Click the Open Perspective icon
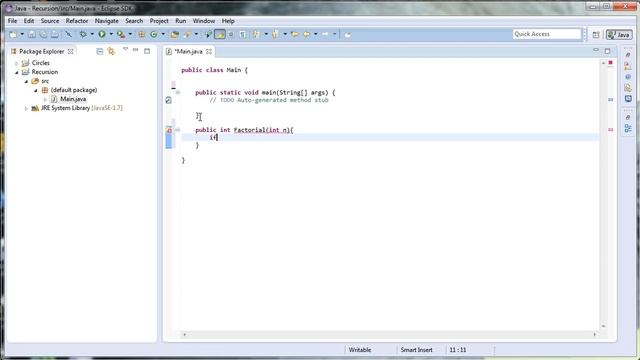The height and width of the screenshot is (360, 640). click(x=596, y=35)
